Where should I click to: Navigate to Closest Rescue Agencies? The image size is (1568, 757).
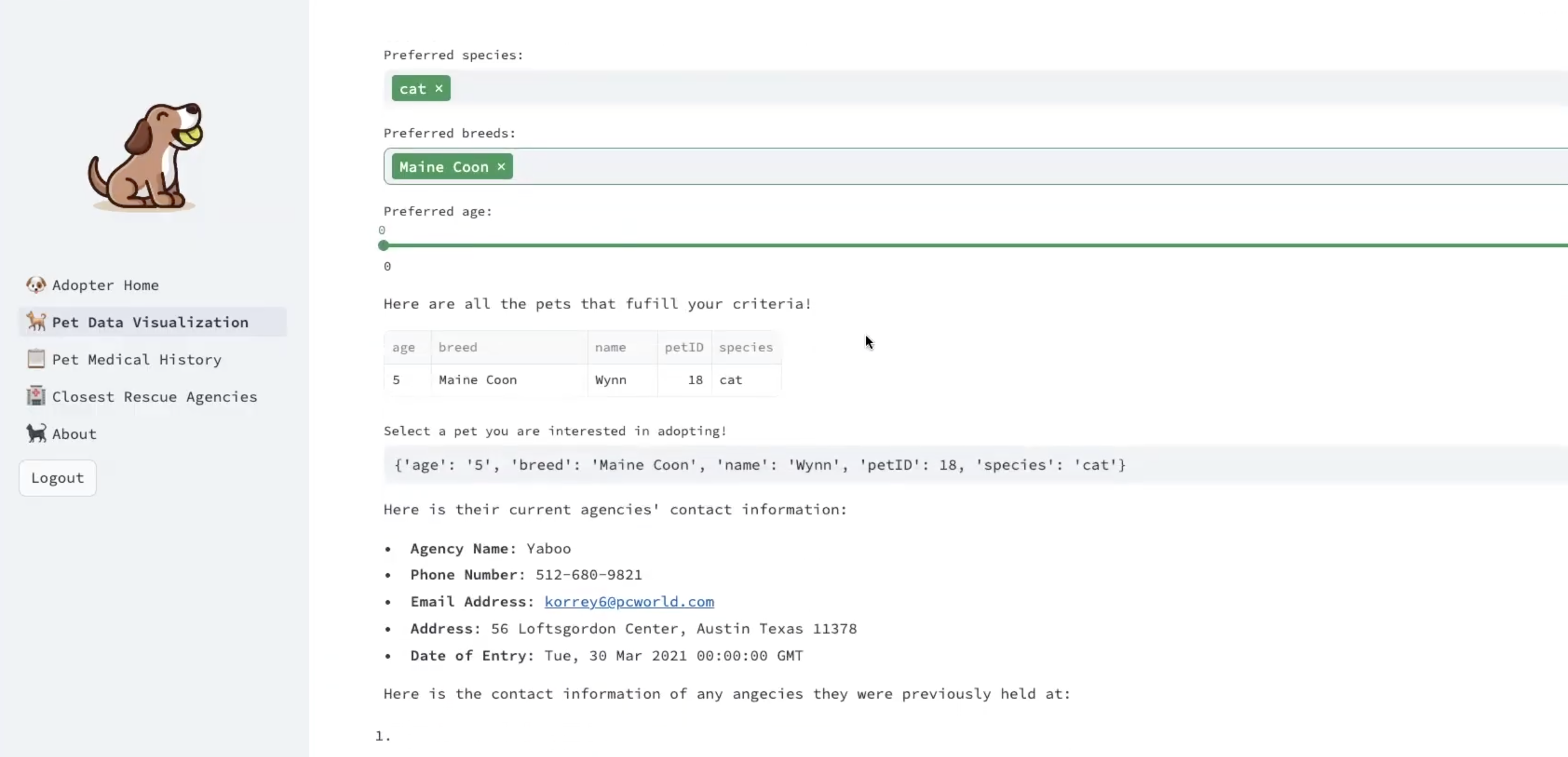point(154,396)
